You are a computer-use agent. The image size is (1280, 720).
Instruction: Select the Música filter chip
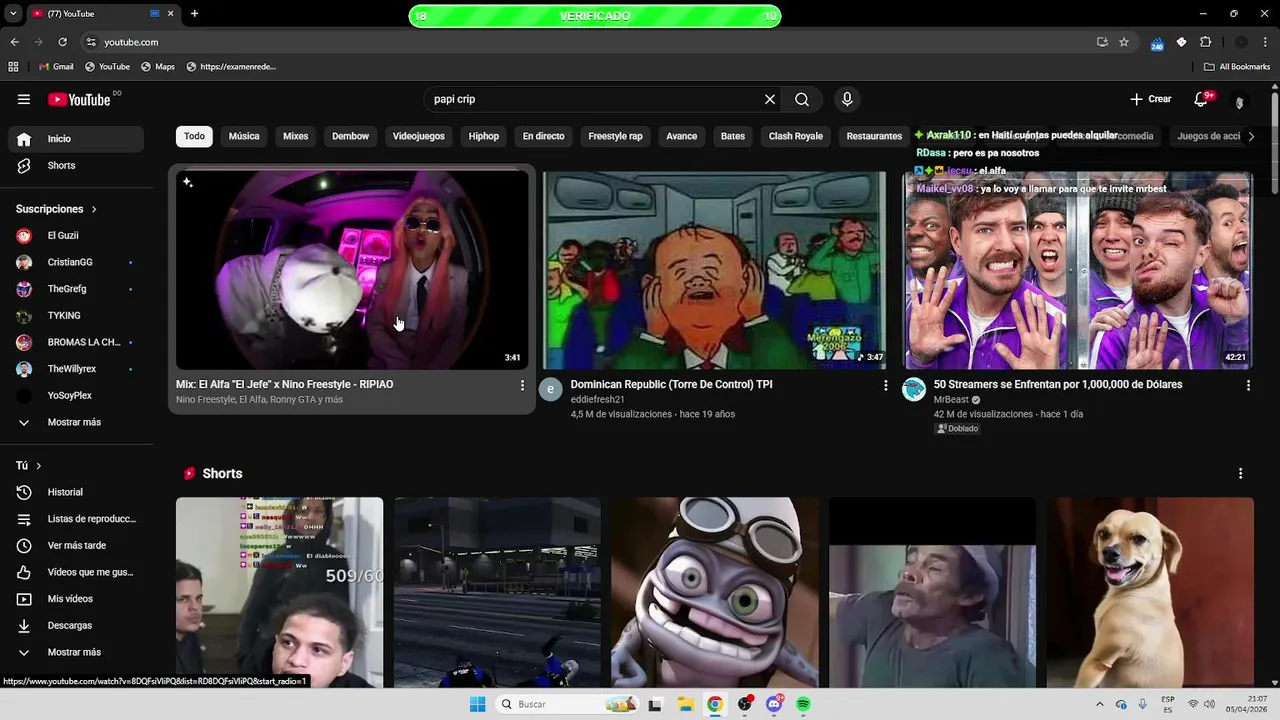pos(244,136)
